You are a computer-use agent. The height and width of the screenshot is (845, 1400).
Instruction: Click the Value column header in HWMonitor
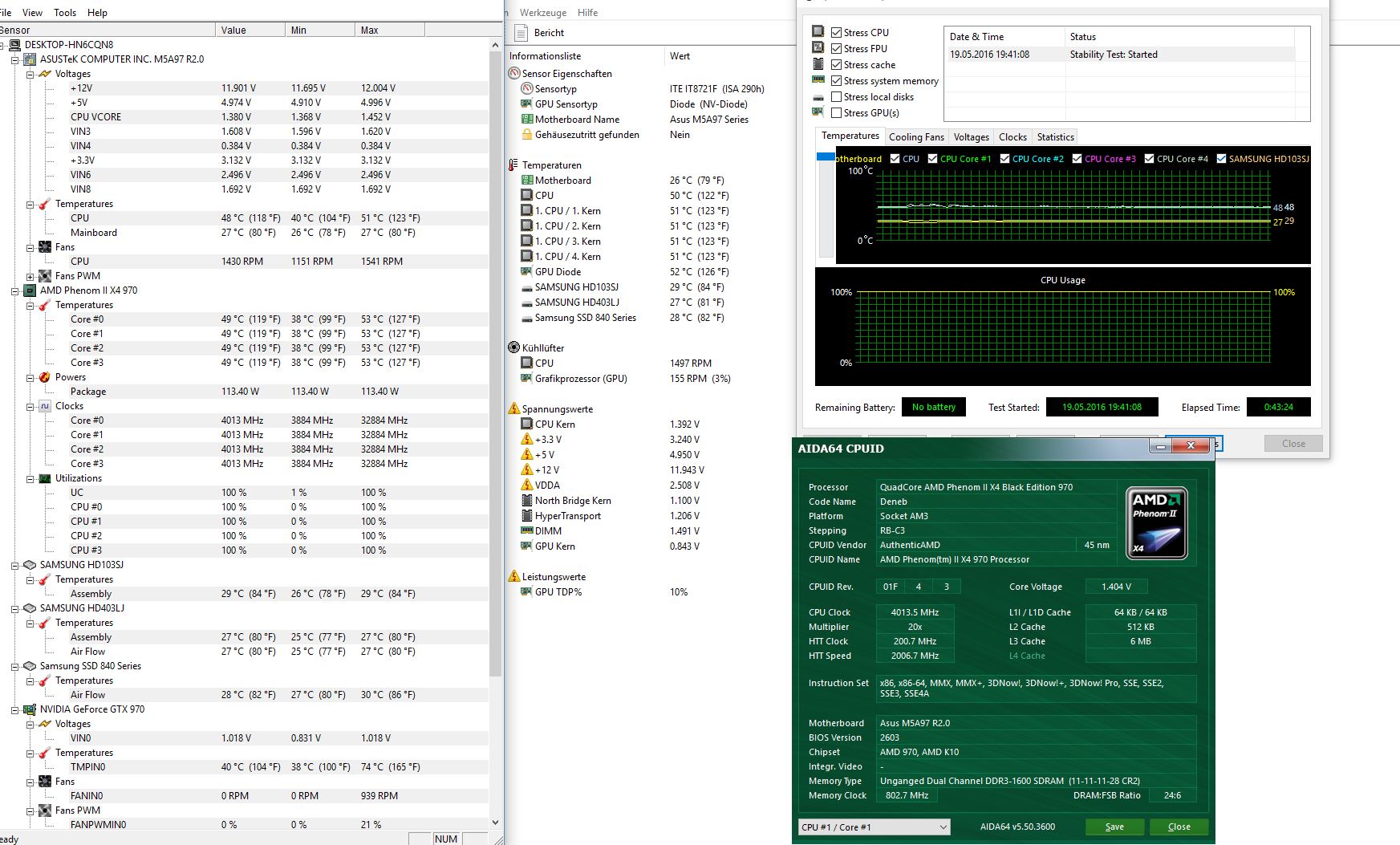click(x=250, y=30)
